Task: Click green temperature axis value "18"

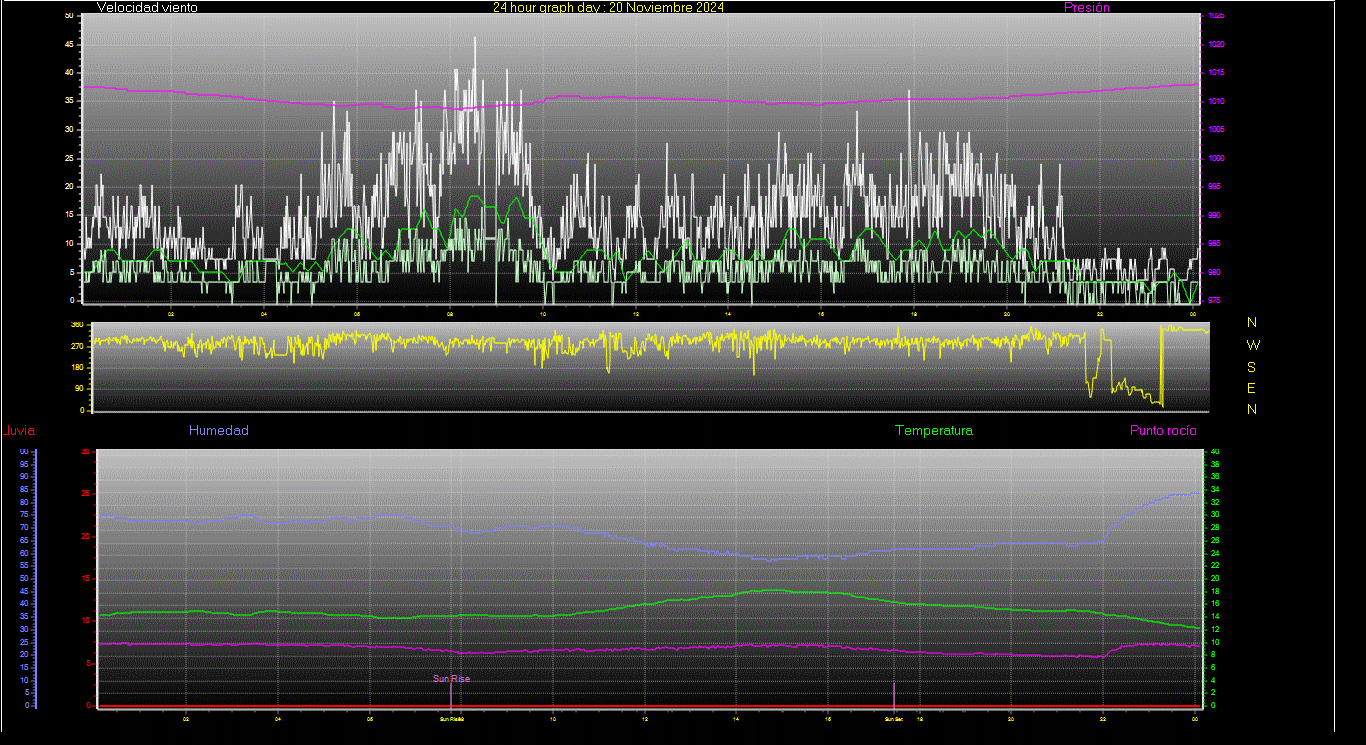Action: pos(1215,591)
